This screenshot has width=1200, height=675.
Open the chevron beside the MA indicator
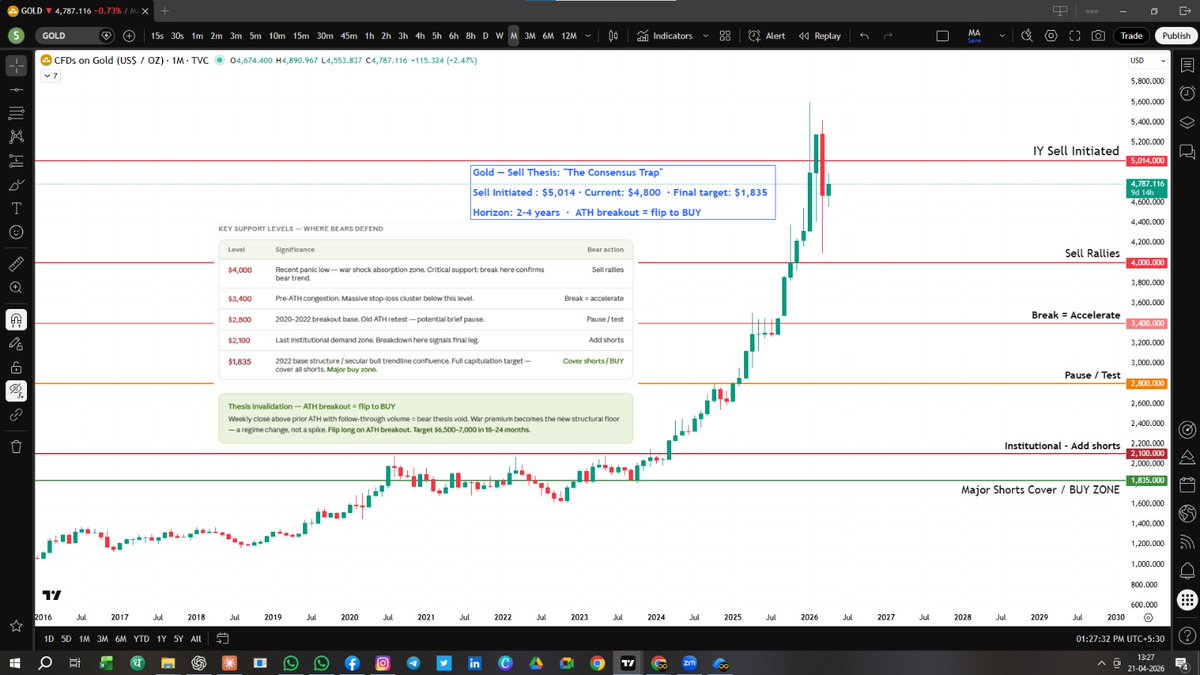1002,35
